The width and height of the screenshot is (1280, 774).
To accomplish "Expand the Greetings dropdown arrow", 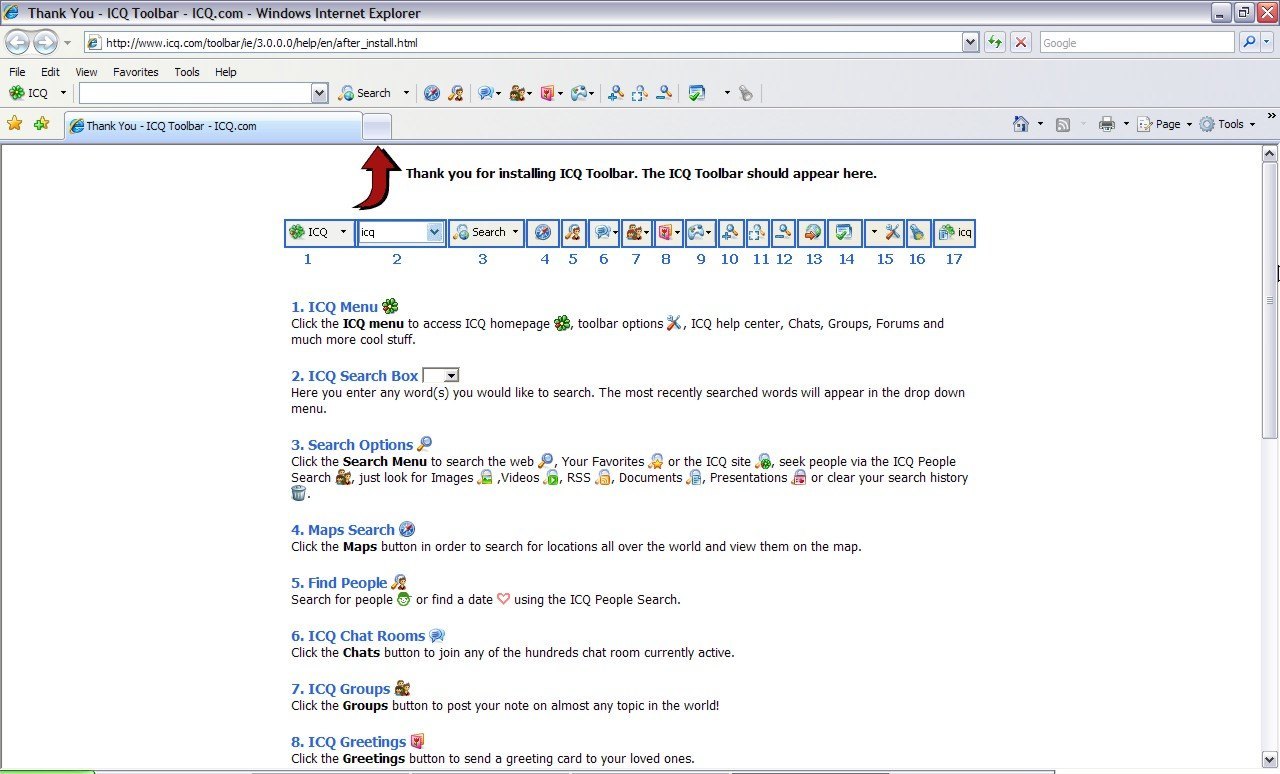I will tap(560, 93).
